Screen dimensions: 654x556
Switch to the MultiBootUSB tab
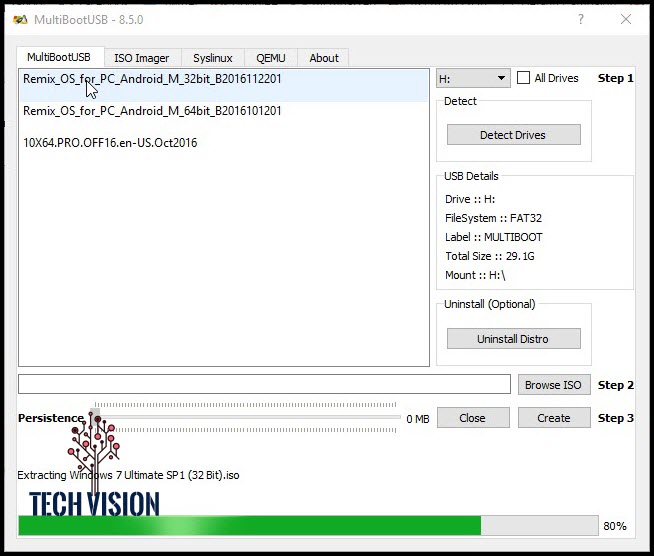[59, 57]
